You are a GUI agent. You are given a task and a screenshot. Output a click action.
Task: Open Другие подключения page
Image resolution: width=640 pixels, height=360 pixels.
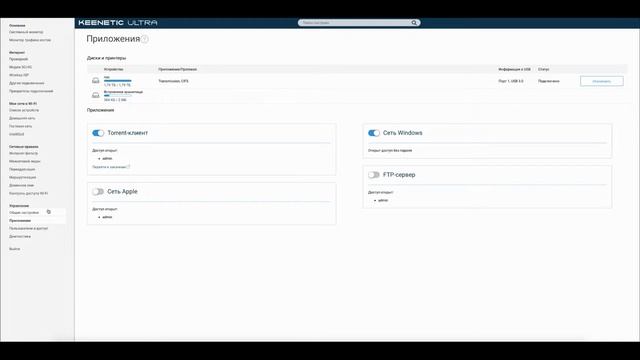click(x=27, y=83)
